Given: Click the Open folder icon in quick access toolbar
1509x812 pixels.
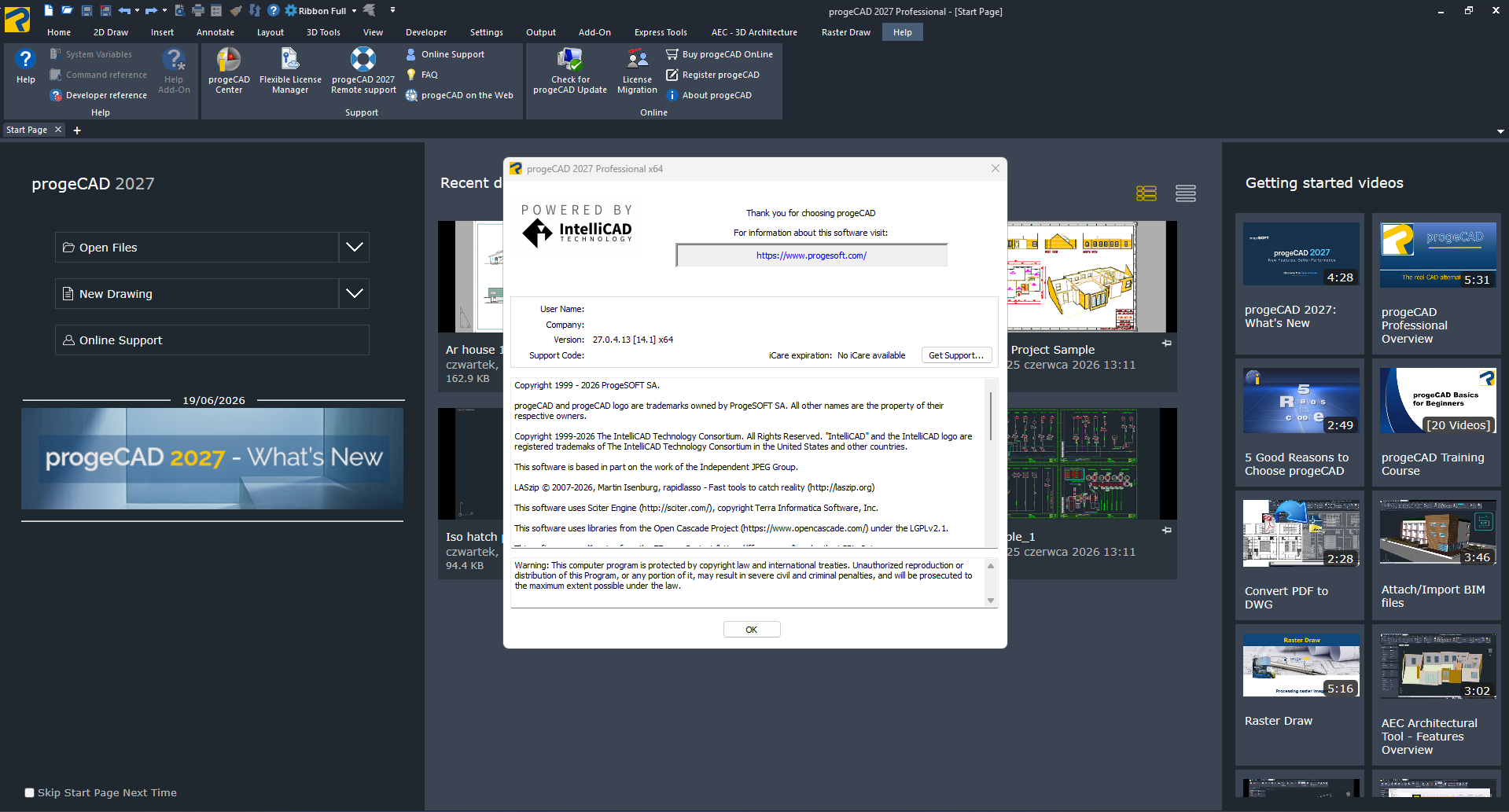Looking at the screenshot, I should coord(67,10).
